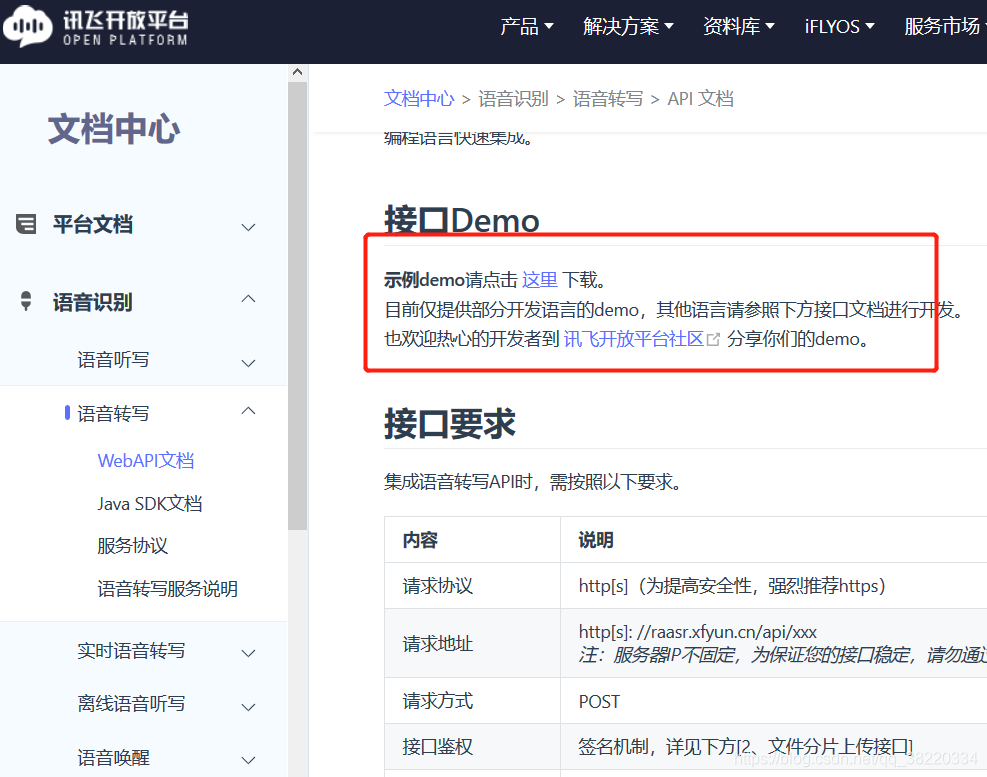Open the Java SDK文档 page
This screenshot has width=987, height=777.
[x=150, y=503]
